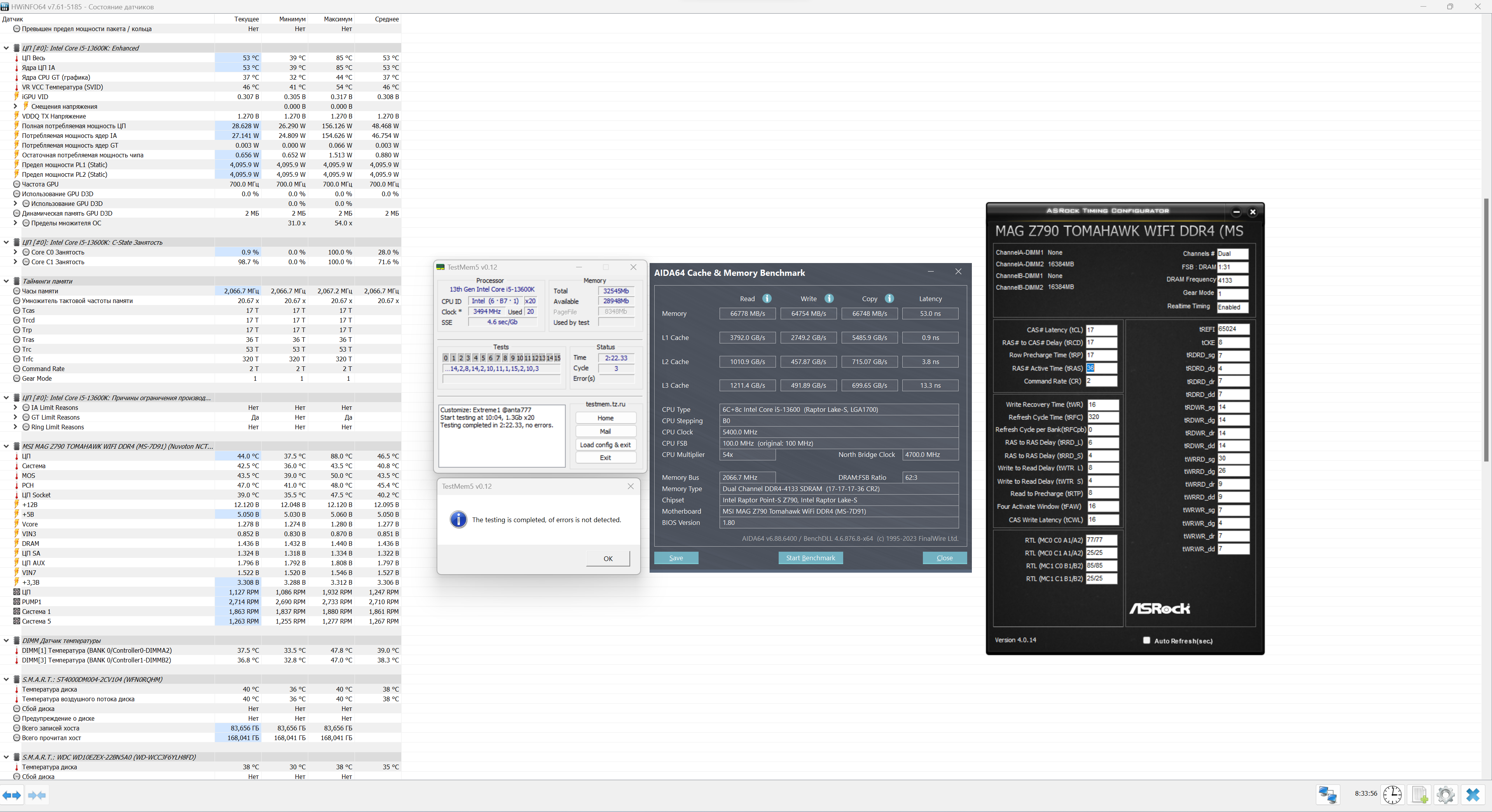Click the expand columns arrows icon in HWiNFO
Image resolution: width=1492 pixels, height=812 pixels.
click(12, 795)
